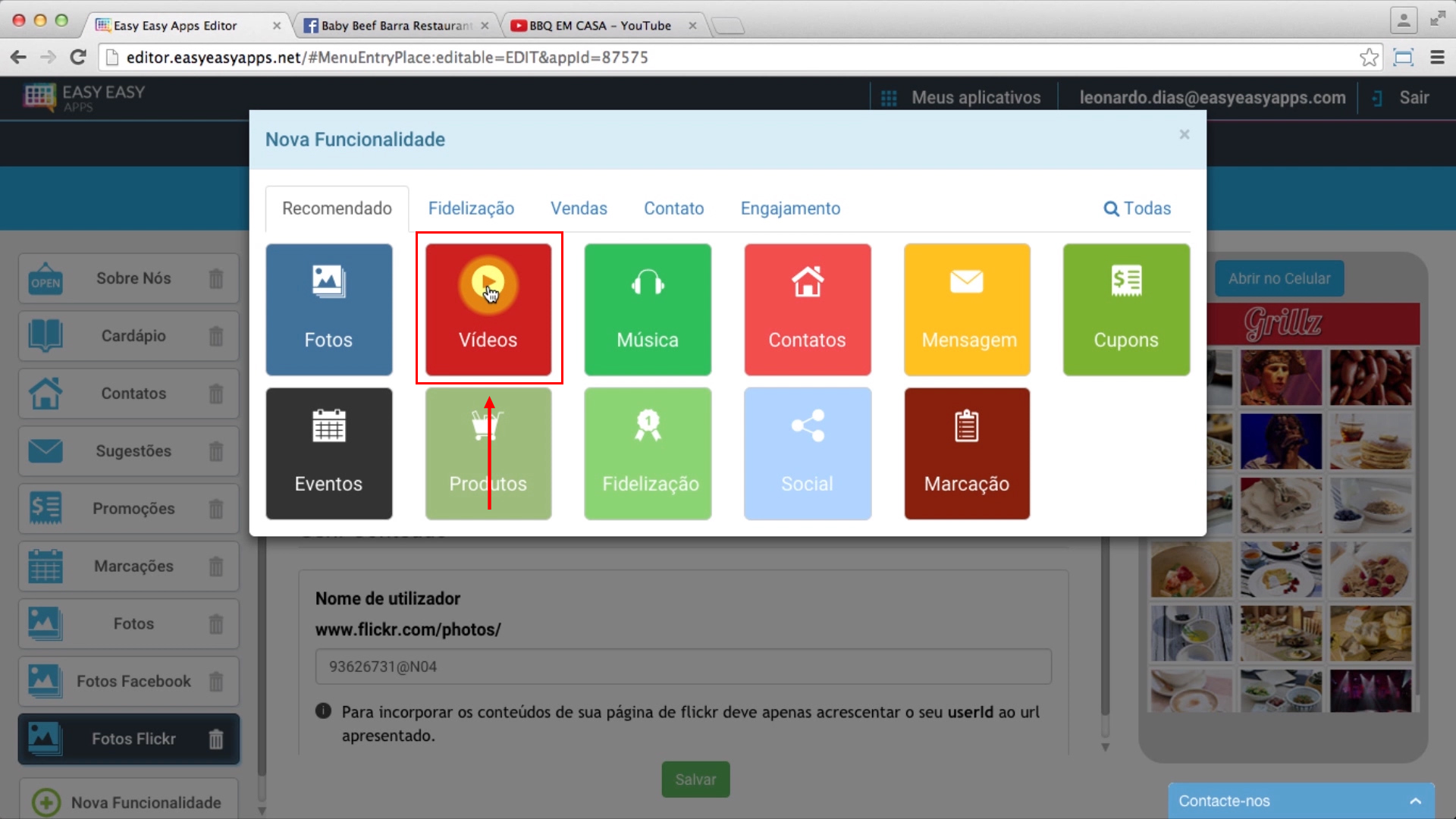The width and height of the screenshot is (1456, 819).
Task: Select the Marcação feature icon
Action: (967, 453)
